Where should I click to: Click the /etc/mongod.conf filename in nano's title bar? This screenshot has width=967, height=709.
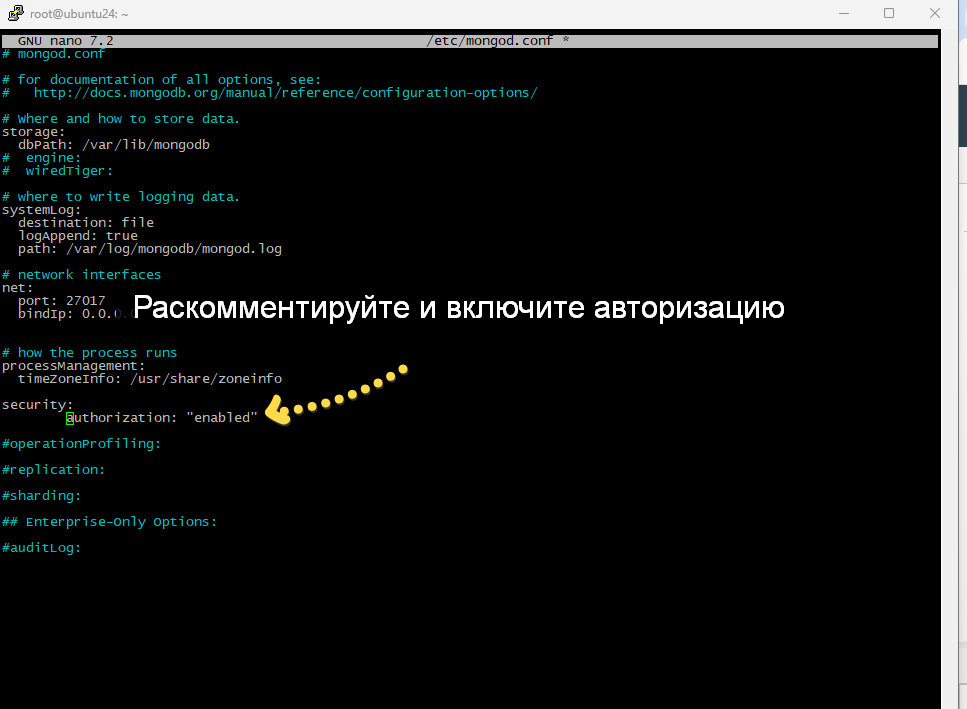[490, 40]
